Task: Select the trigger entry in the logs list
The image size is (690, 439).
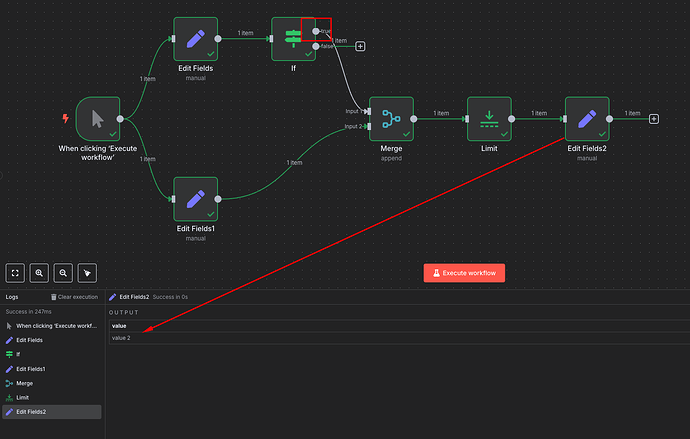Action: point(52,326)
